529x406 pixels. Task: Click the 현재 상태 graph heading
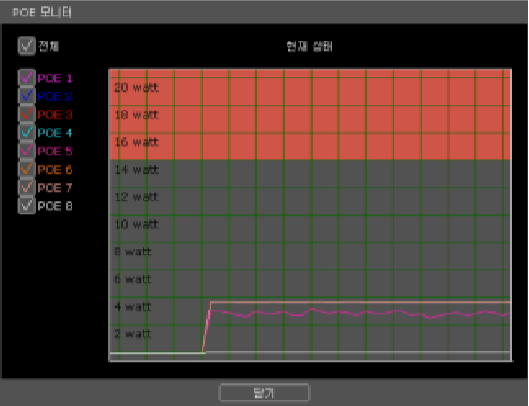309,46
